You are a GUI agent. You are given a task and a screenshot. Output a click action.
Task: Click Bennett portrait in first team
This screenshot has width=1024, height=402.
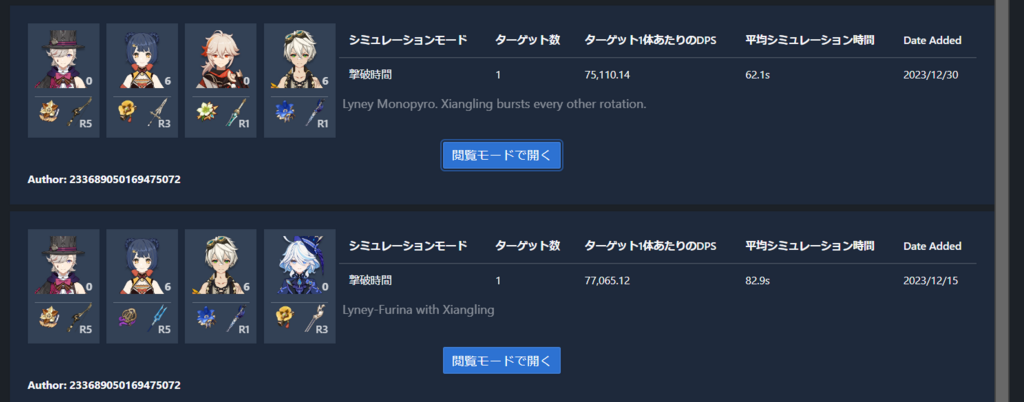(x=299, y=59)
